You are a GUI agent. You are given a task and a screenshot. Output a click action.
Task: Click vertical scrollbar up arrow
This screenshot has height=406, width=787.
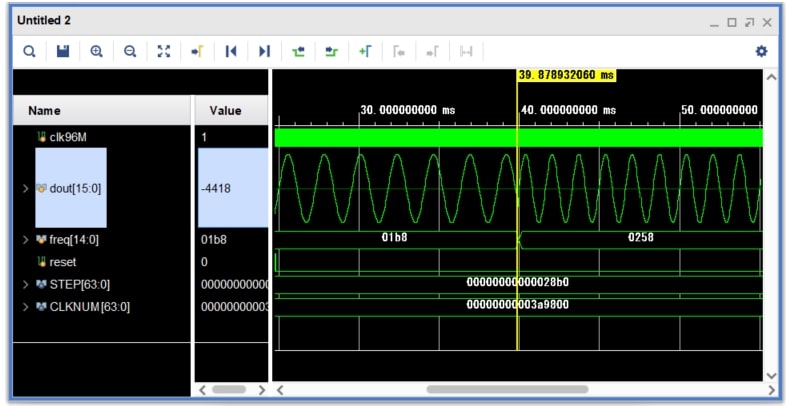[x=771, y=77]
